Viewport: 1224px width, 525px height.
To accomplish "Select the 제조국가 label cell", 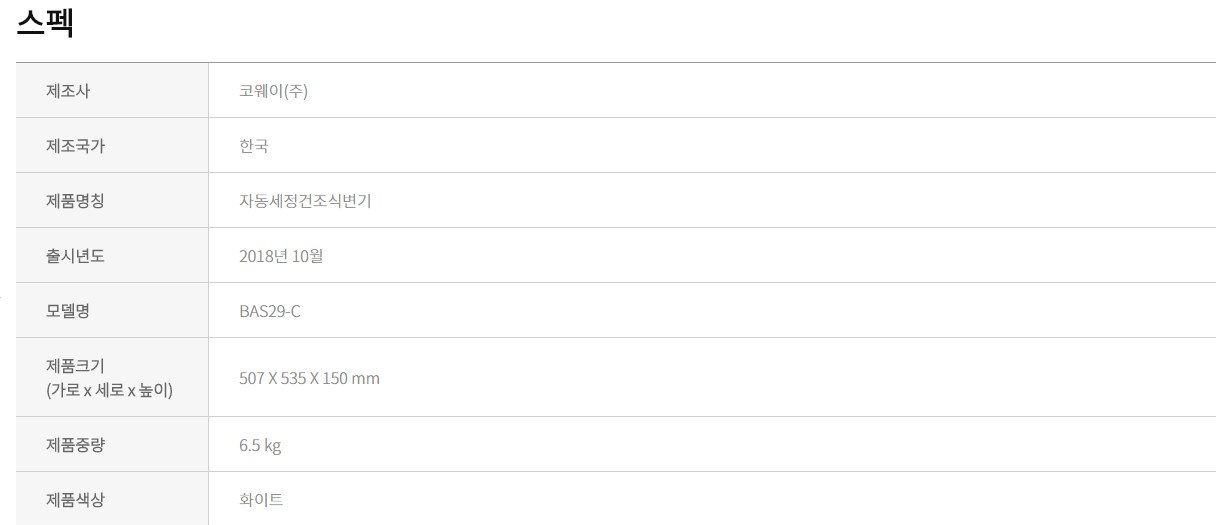I will tap(112, 146).
